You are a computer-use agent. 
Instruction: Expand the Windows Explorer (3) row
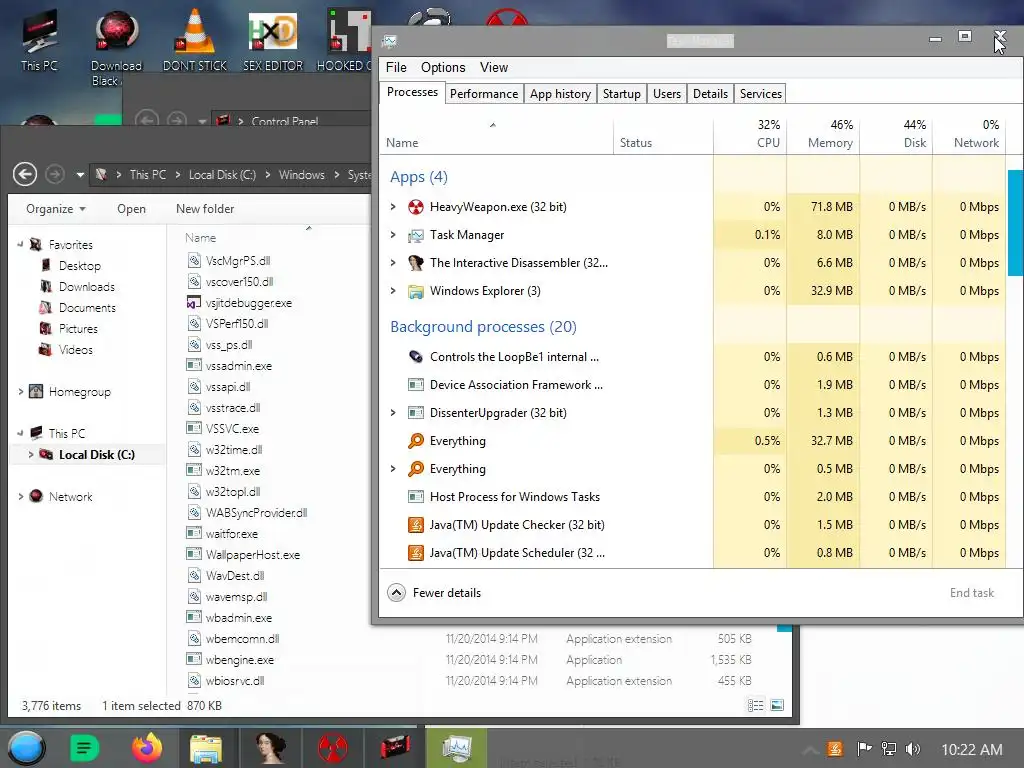pyautogui.click(x=393, y=291)
